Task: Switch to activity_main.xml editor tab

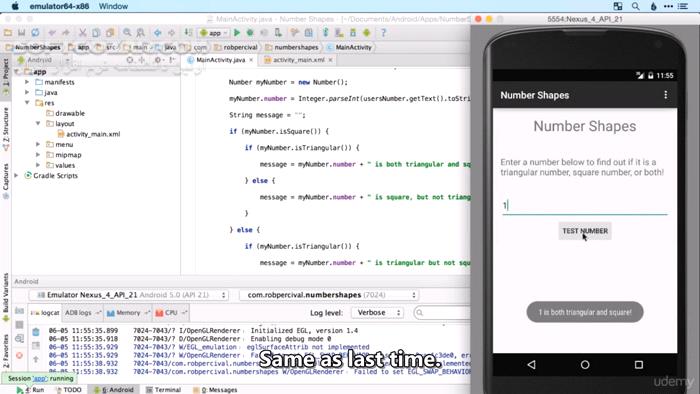Action: [298, 60]
